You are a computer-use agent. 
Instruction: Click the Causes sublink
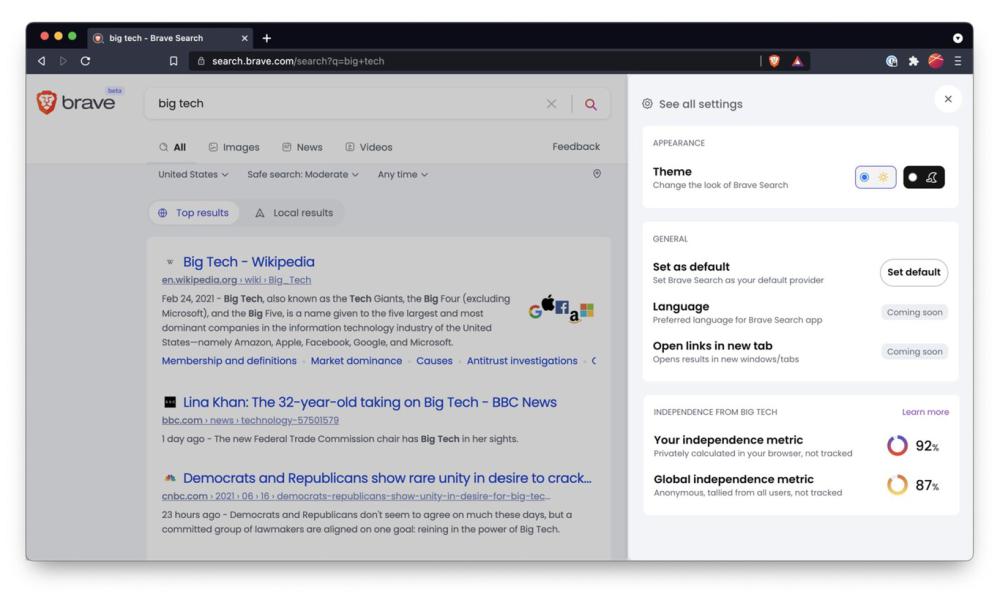(x=434, y=361)
